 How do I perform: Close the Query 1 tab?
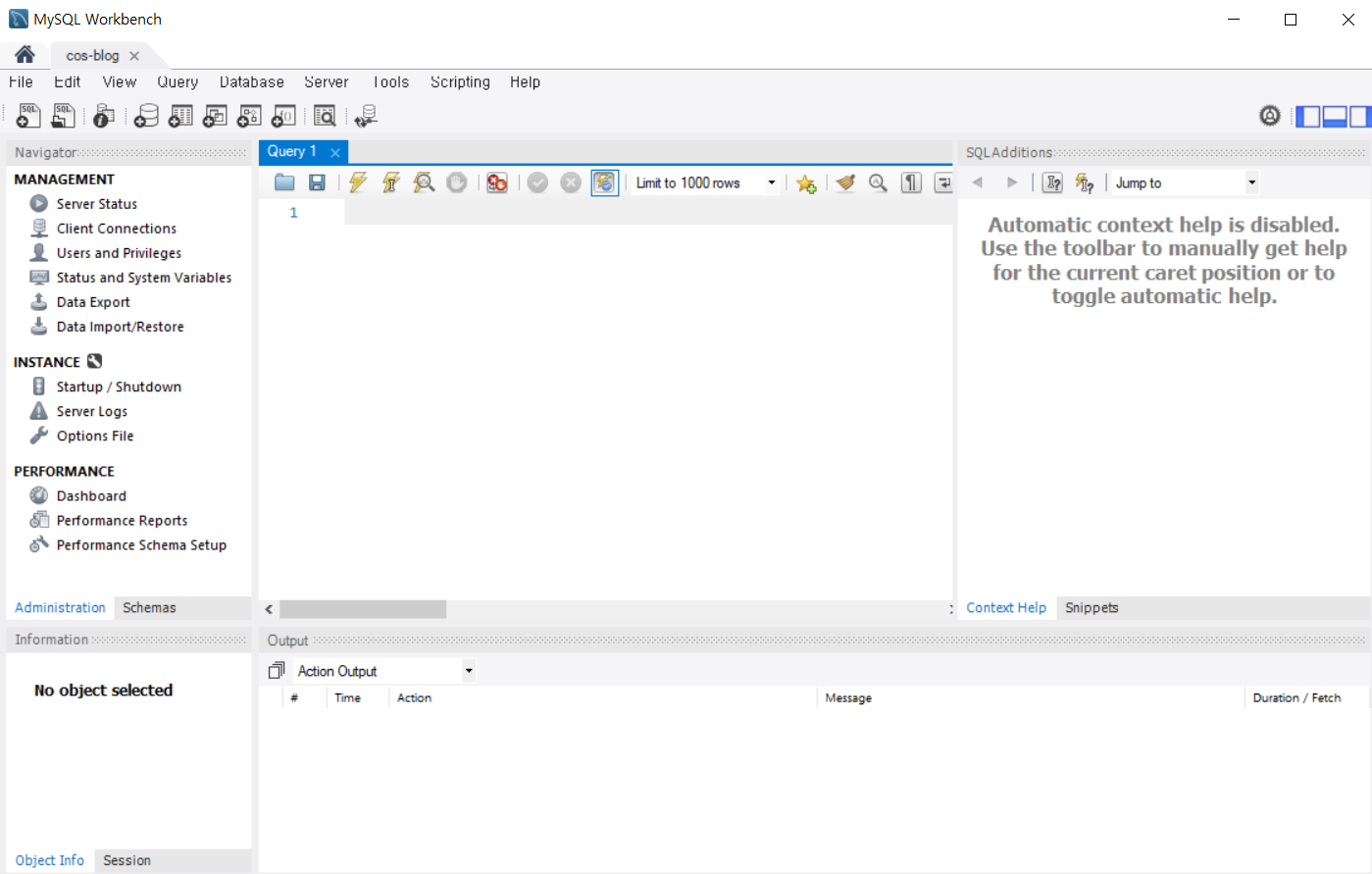click(335, 152)
